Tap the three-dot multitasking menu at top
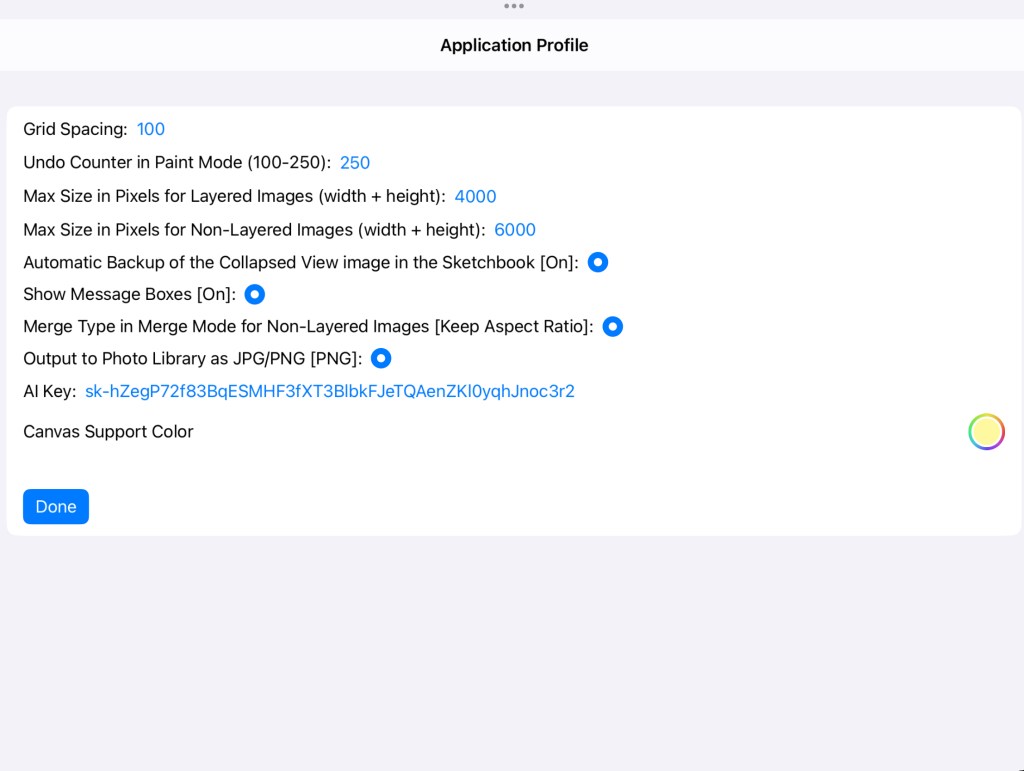This screenshot has height=771, width=1024. point(513,6)
